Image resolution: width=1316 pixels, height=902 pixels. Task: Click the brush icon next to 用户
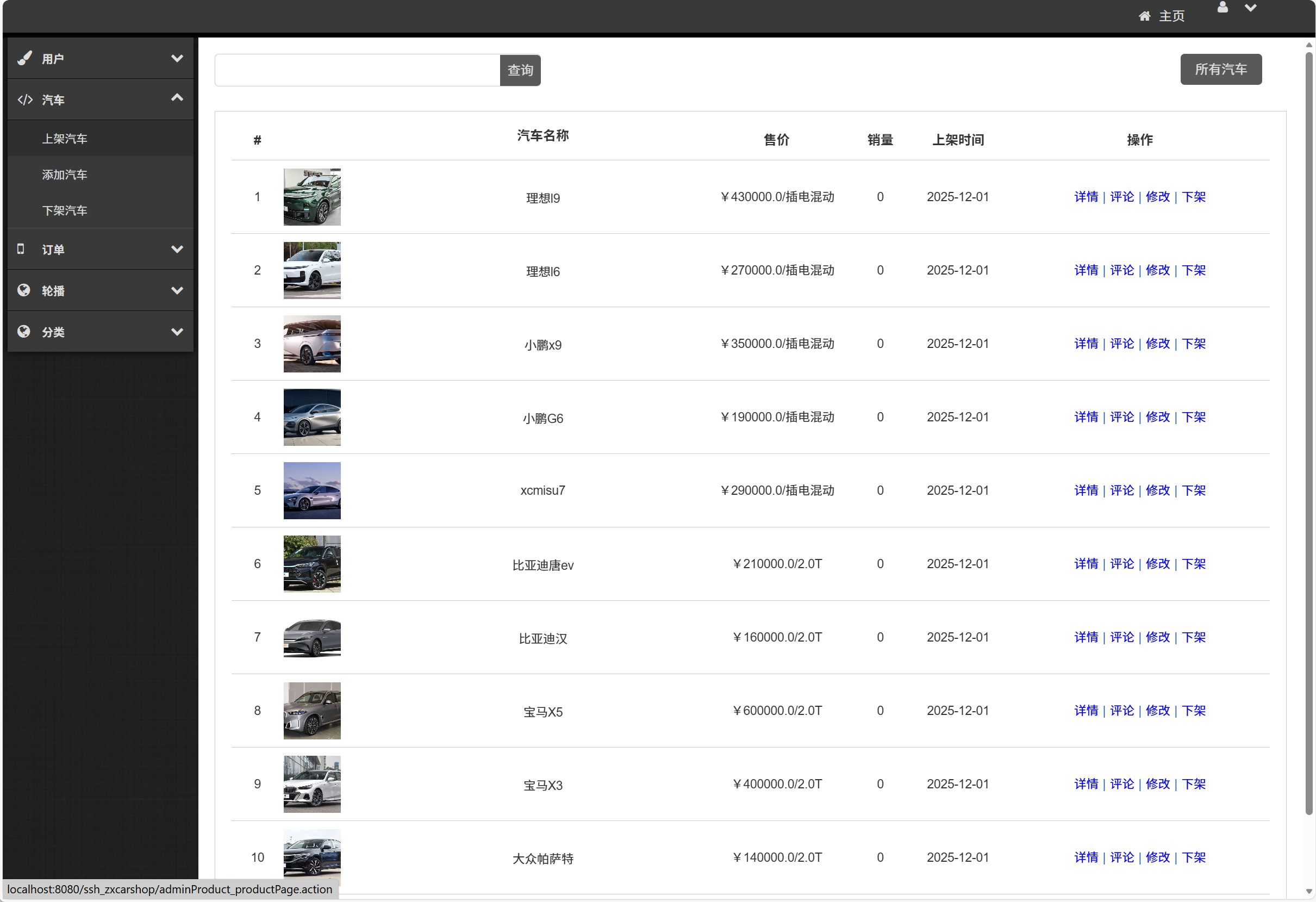pyautogui.click(x=25, y=58)
